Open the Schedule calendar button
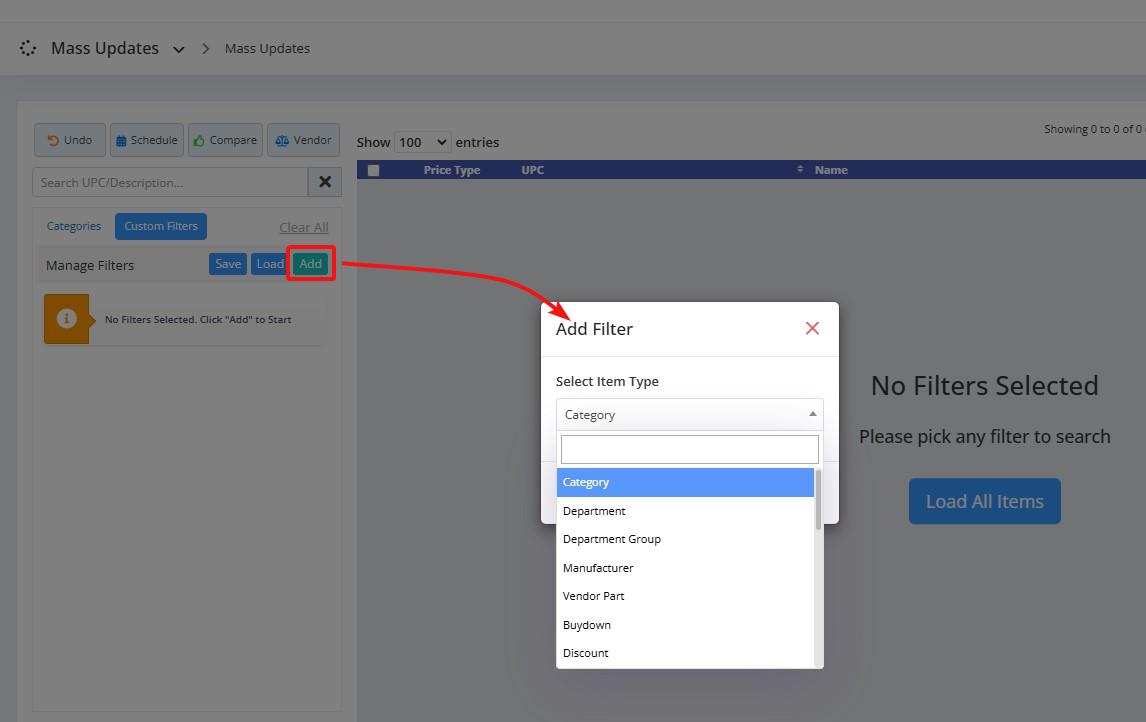 147,140
